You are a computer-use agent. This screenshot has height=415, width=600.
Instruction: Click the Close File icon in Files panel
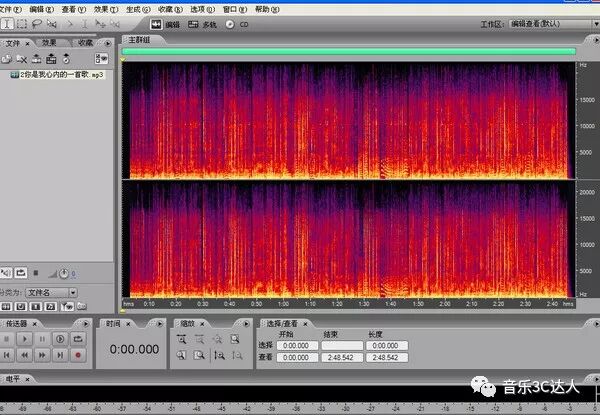pos(21,59)
